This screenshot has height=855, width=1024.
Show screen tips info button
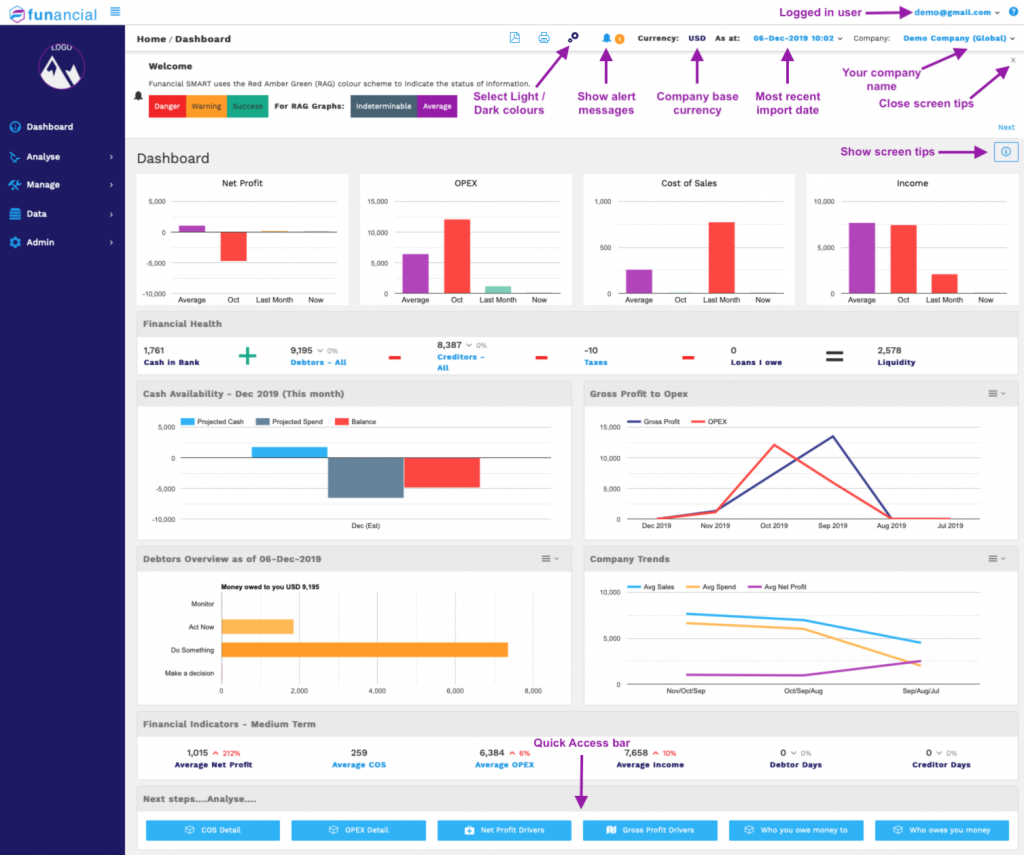(x=1005, y=152)
